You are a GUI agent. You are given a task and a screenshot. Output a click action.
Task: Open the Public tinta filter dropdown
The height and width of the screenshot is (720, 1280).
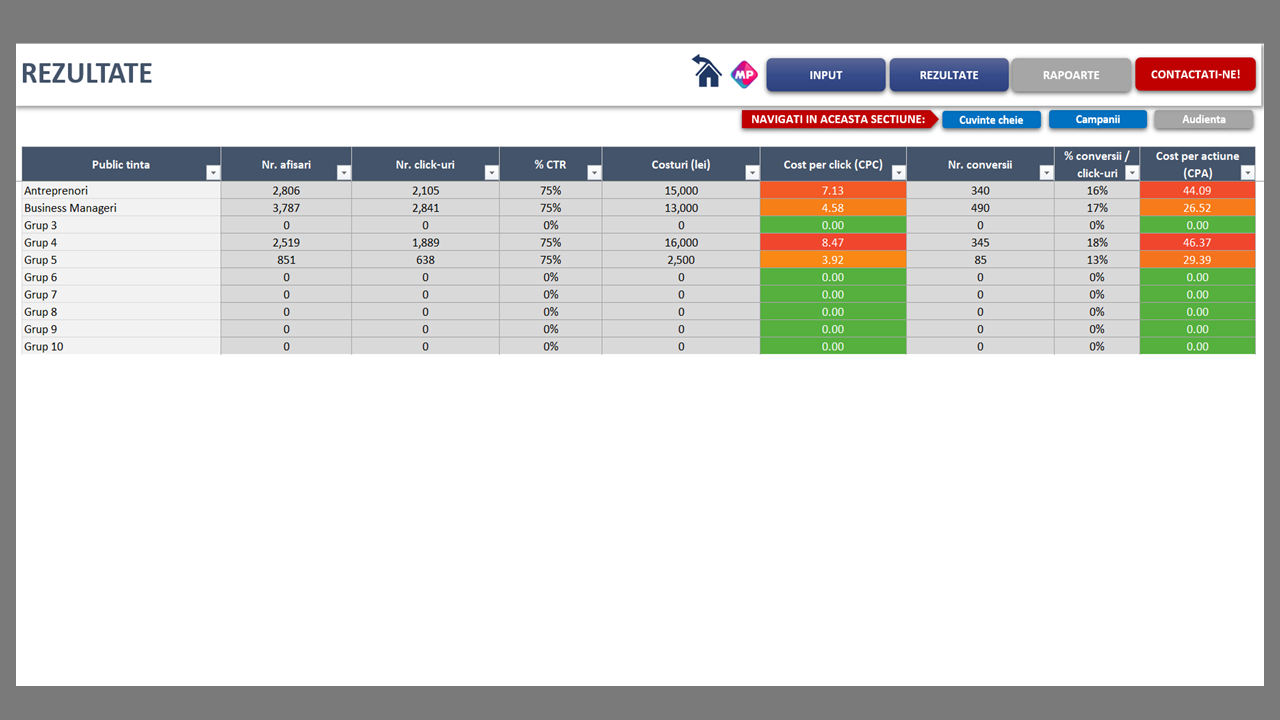click(x=212, y=173)
